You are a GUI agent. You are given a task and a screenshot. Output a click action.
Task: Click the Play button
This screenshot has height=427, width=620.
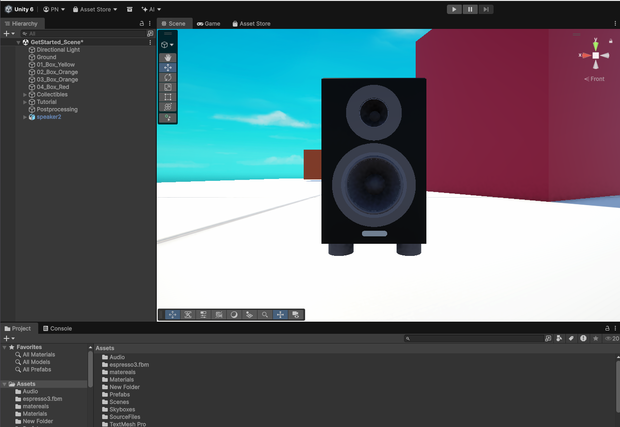454,9
